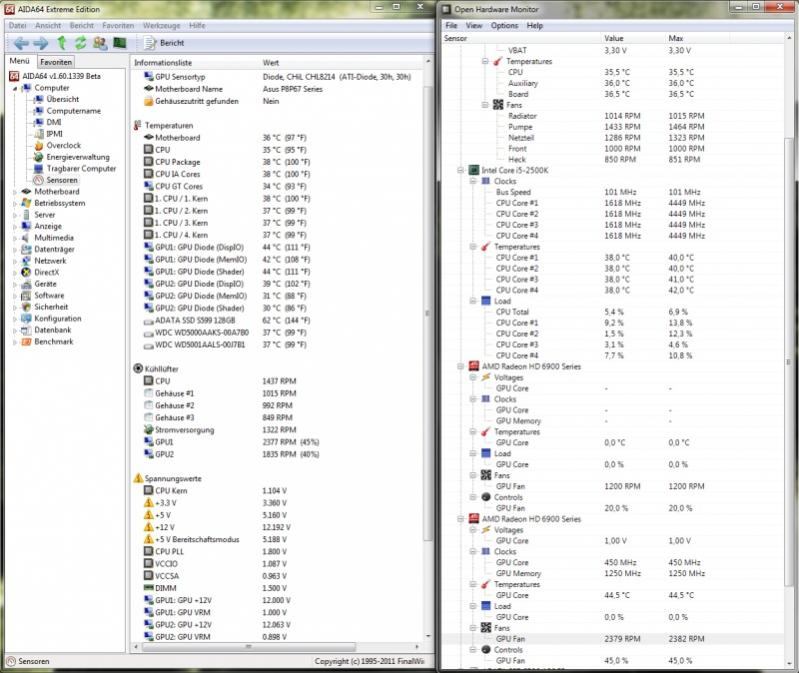Viewport: 799px width, 673px height.
Task: Select Overclock in the AIDA64 tree
Action: point(64,145)
